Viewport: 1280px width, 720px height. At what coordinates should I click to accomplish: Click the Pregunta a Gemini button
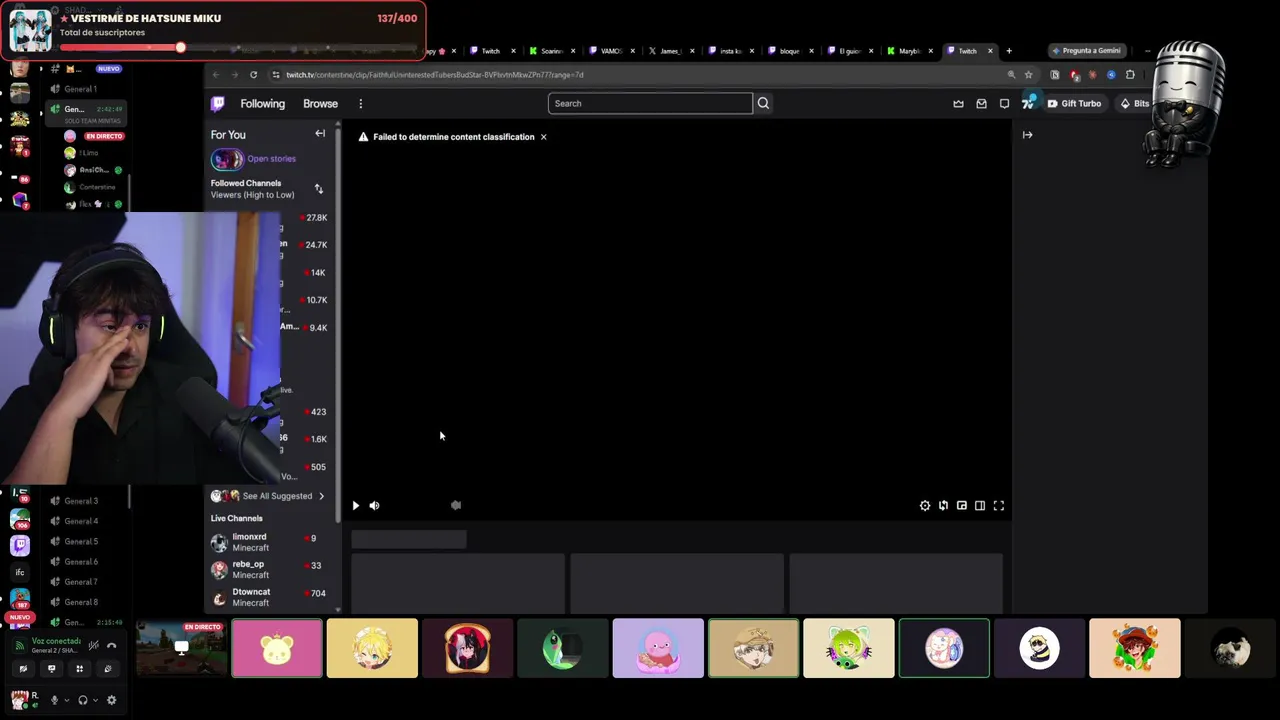pyautogui.click(x=1086, y=51)
